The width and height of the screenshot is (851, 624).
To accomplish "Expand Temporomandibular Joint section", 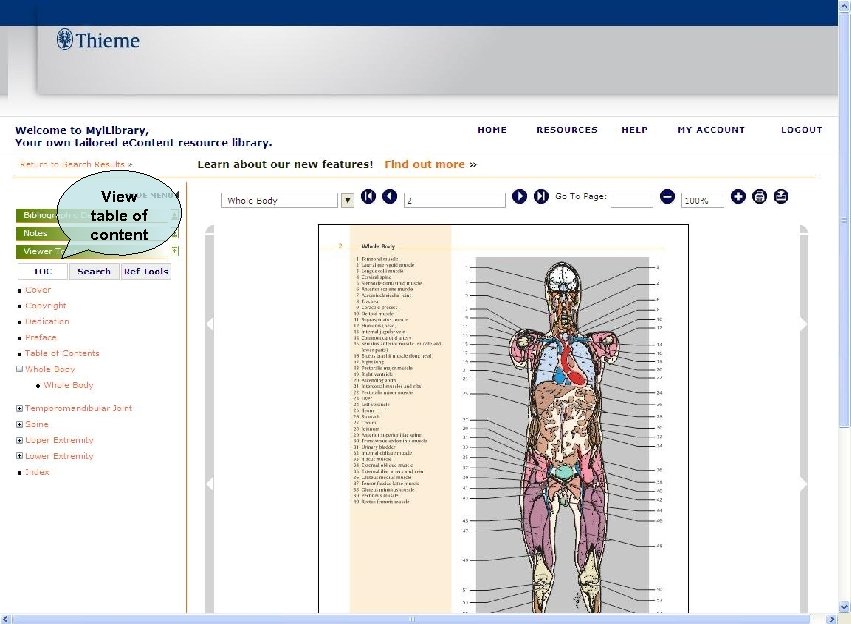I will point(20,408).
